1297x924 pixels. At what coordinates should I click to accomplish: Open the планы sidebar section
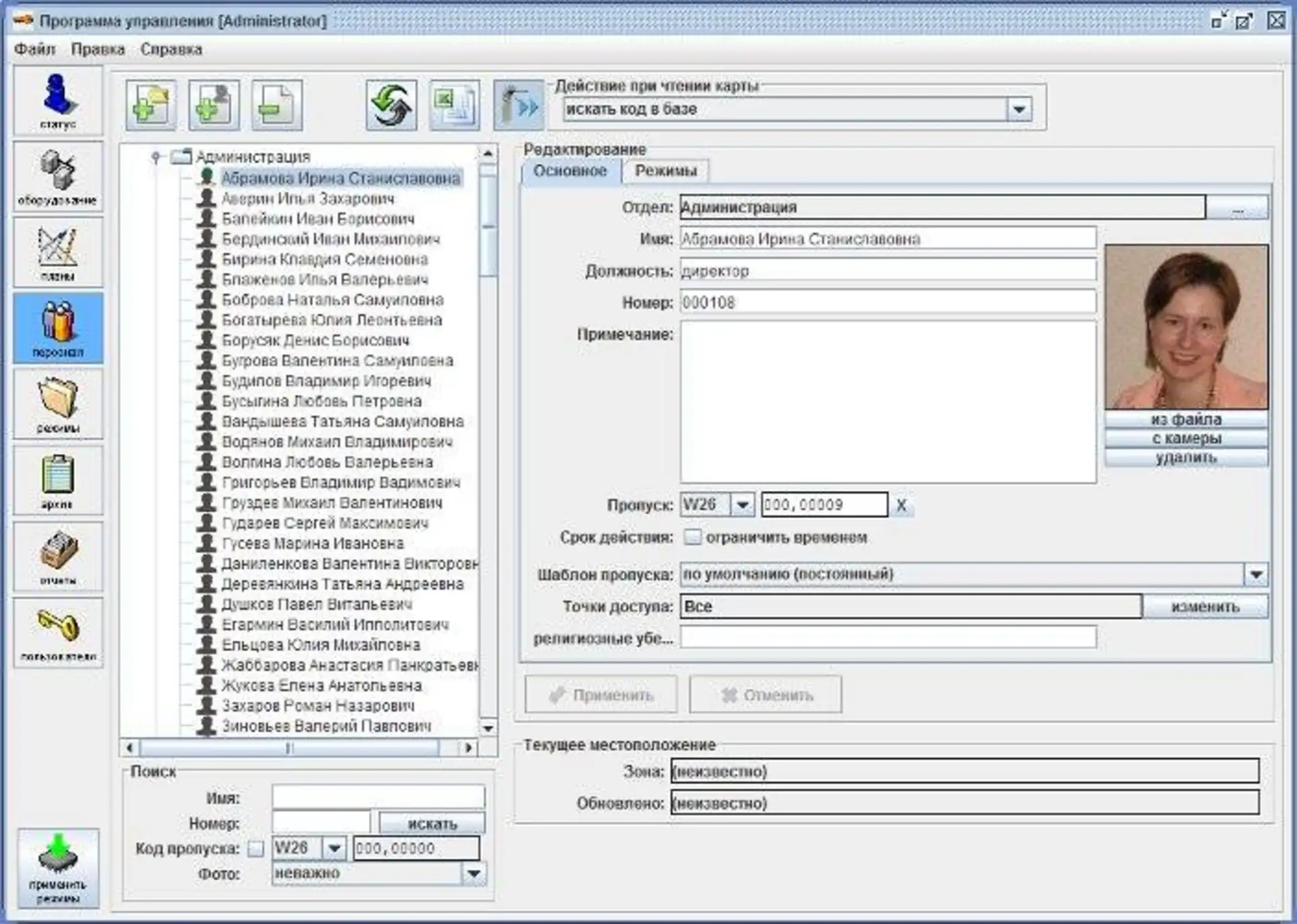tap(58, 253)
